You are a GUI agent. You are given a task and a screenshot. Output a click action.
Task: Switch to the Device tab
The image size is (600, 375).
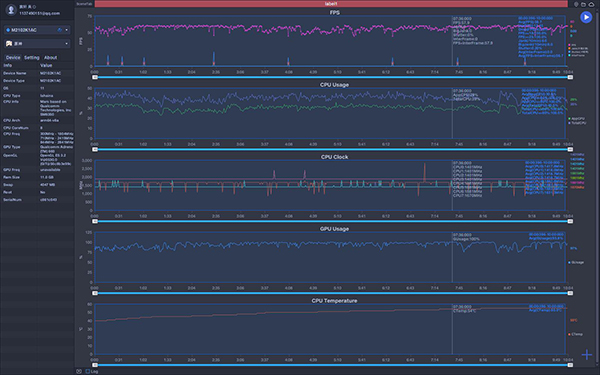[13, 57]
